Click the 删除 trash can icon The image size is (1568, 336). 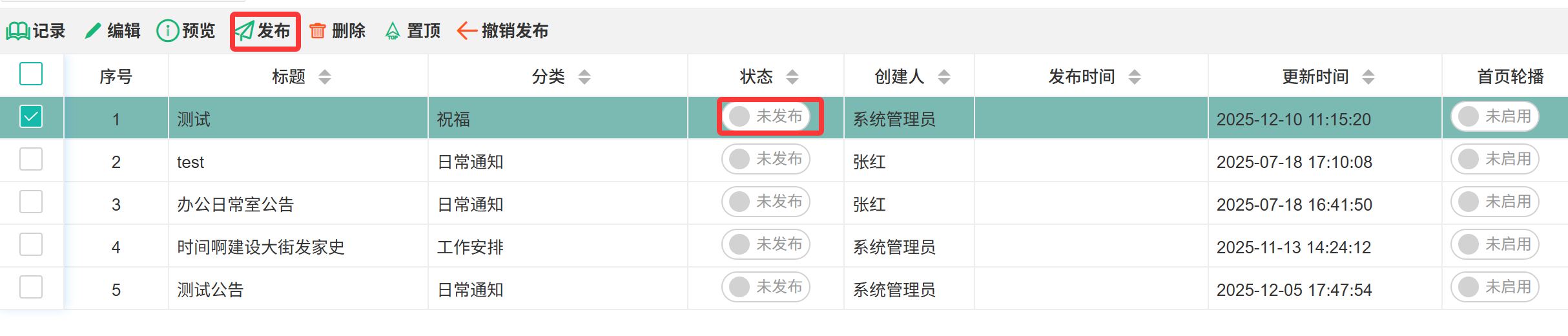[x=318, y=31]
